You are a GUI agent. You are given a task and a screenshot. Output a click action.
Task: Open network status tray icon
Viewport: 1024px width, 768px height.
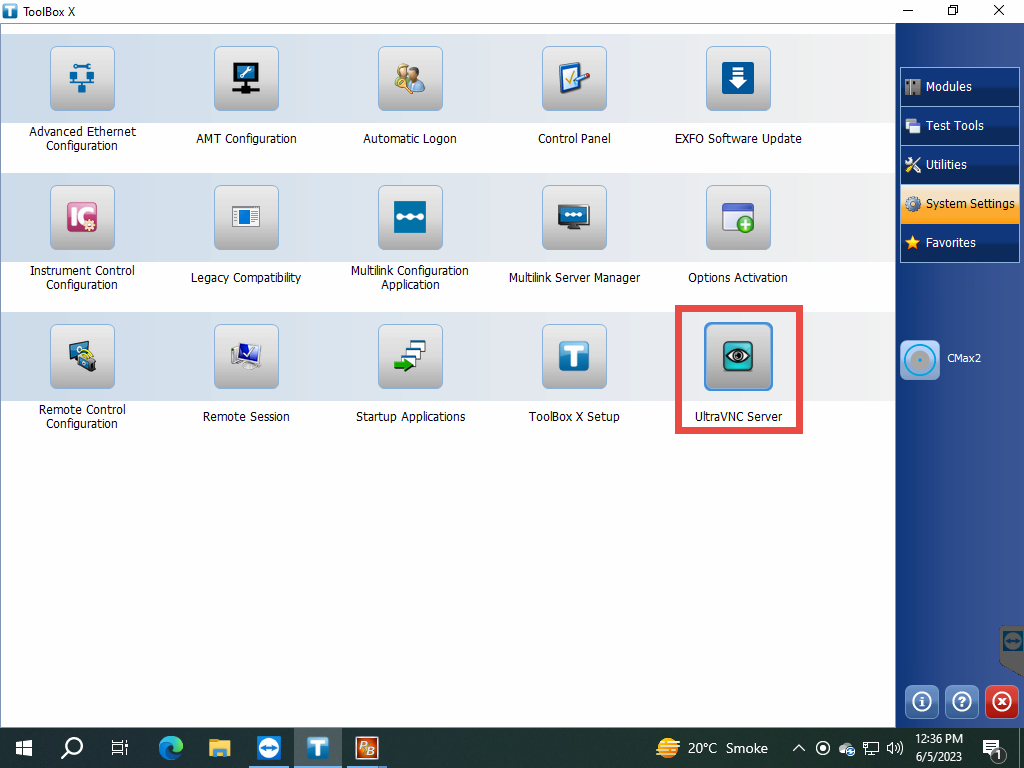click(x=871, y=748)
